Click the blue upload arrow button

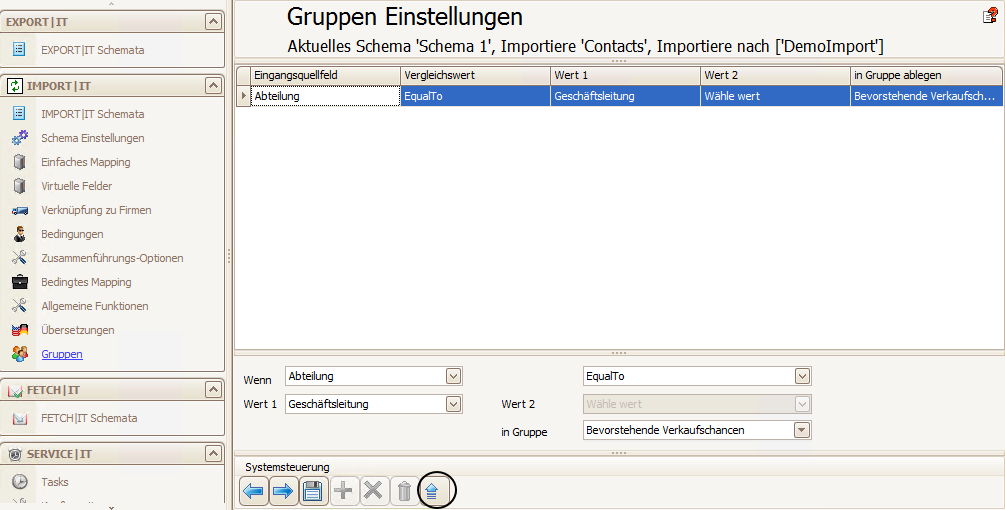[431, 492]
